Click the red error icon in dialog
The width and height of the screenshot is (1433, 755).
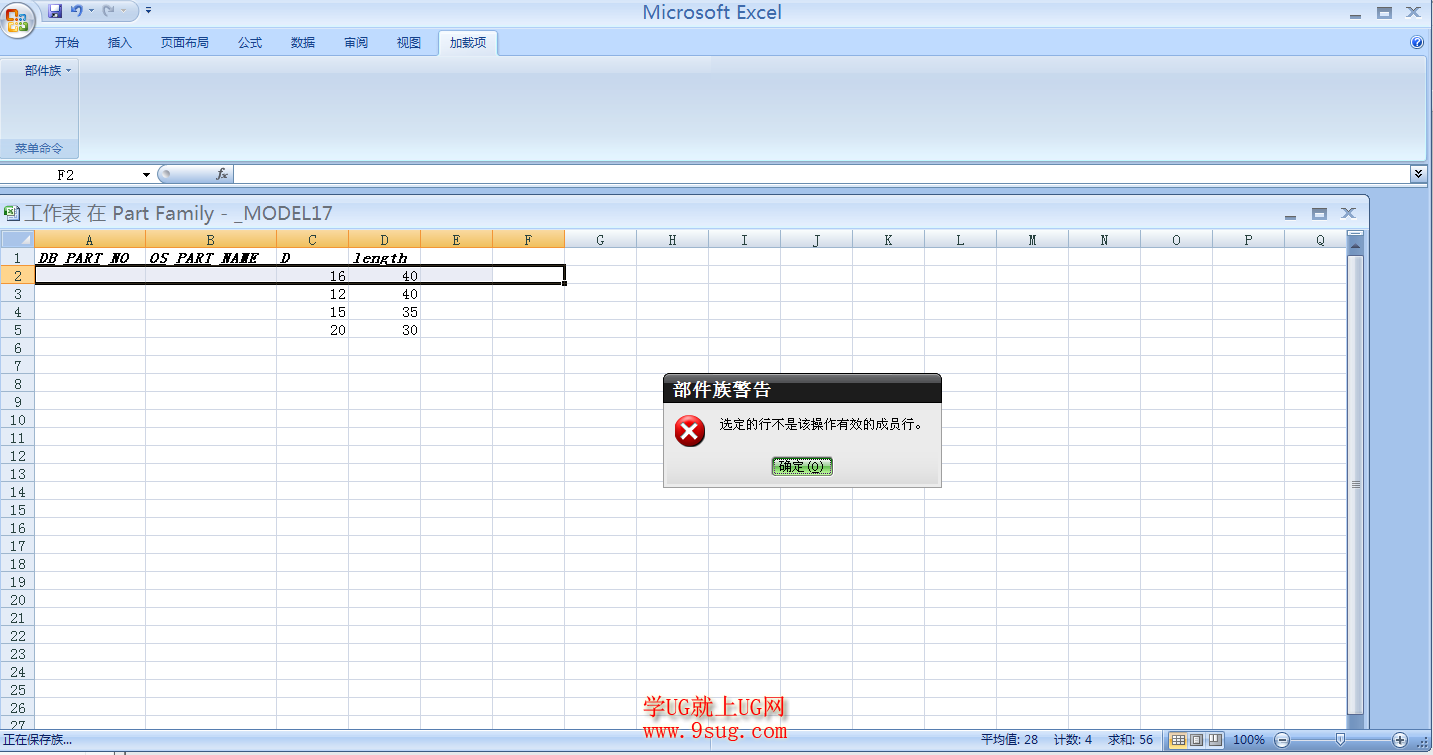click(x=690, y=431)
